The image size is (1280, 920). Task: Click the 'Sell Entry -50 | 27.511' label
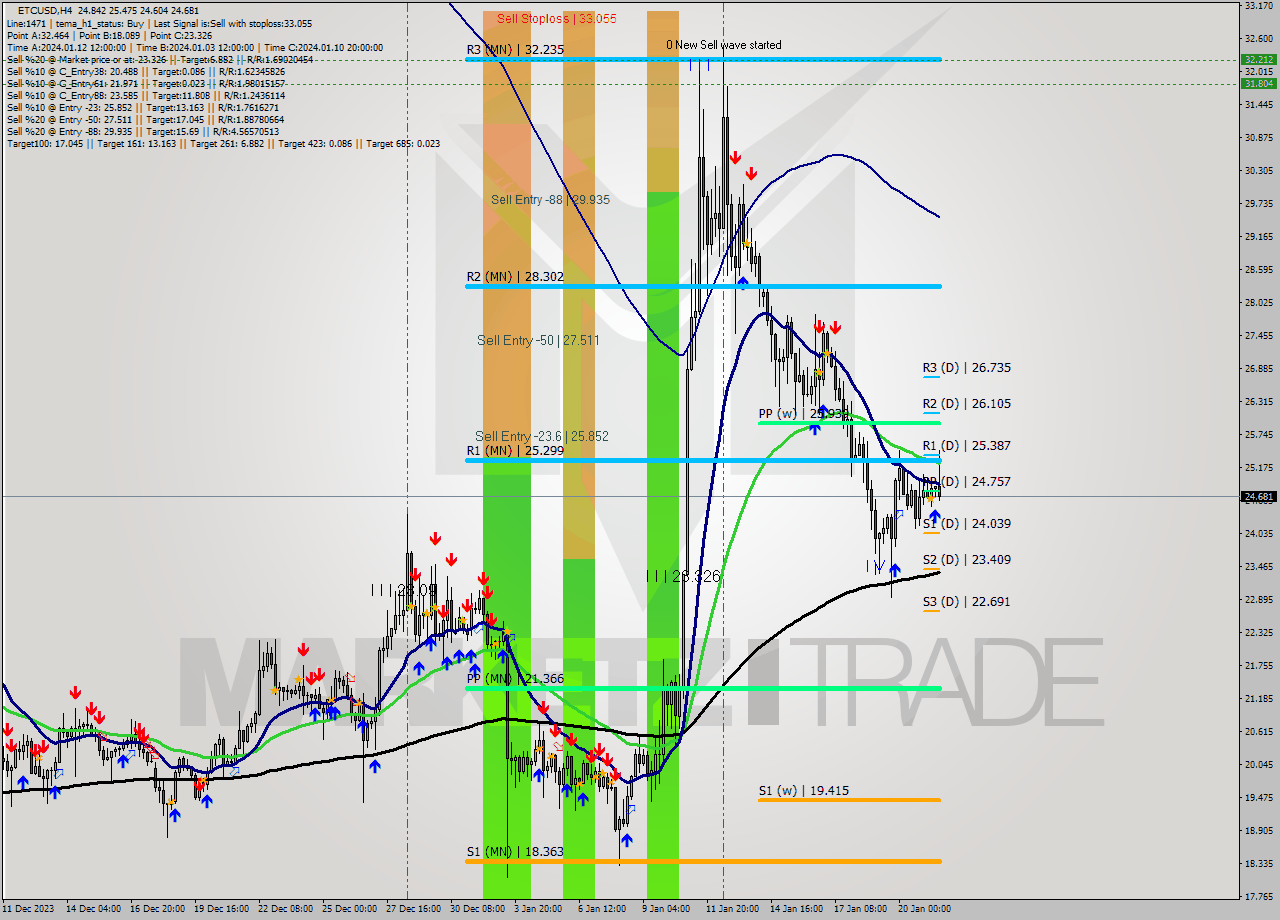click(x=538, y=340)
